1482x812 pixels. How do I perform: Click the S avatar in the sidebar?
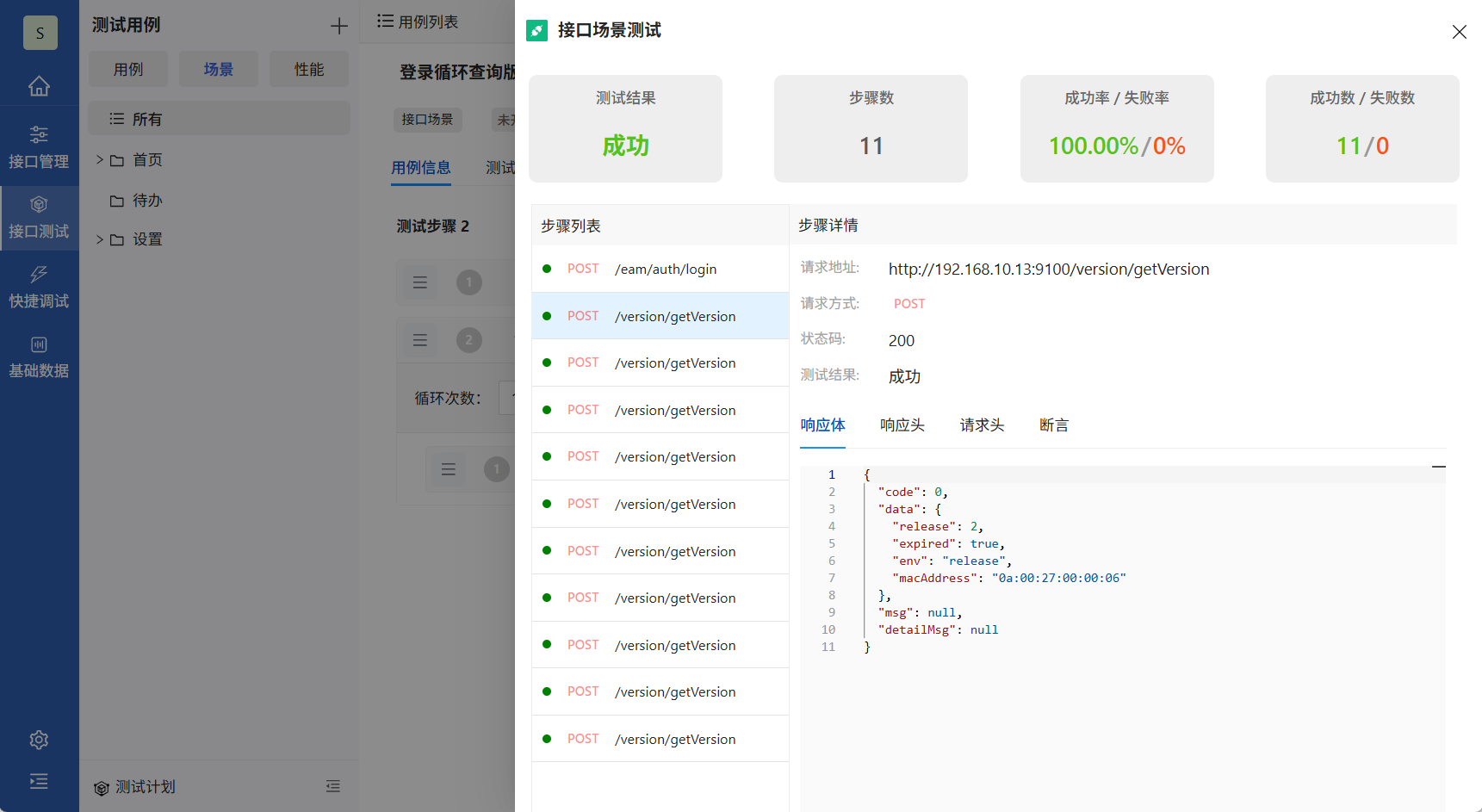point(40,33)
